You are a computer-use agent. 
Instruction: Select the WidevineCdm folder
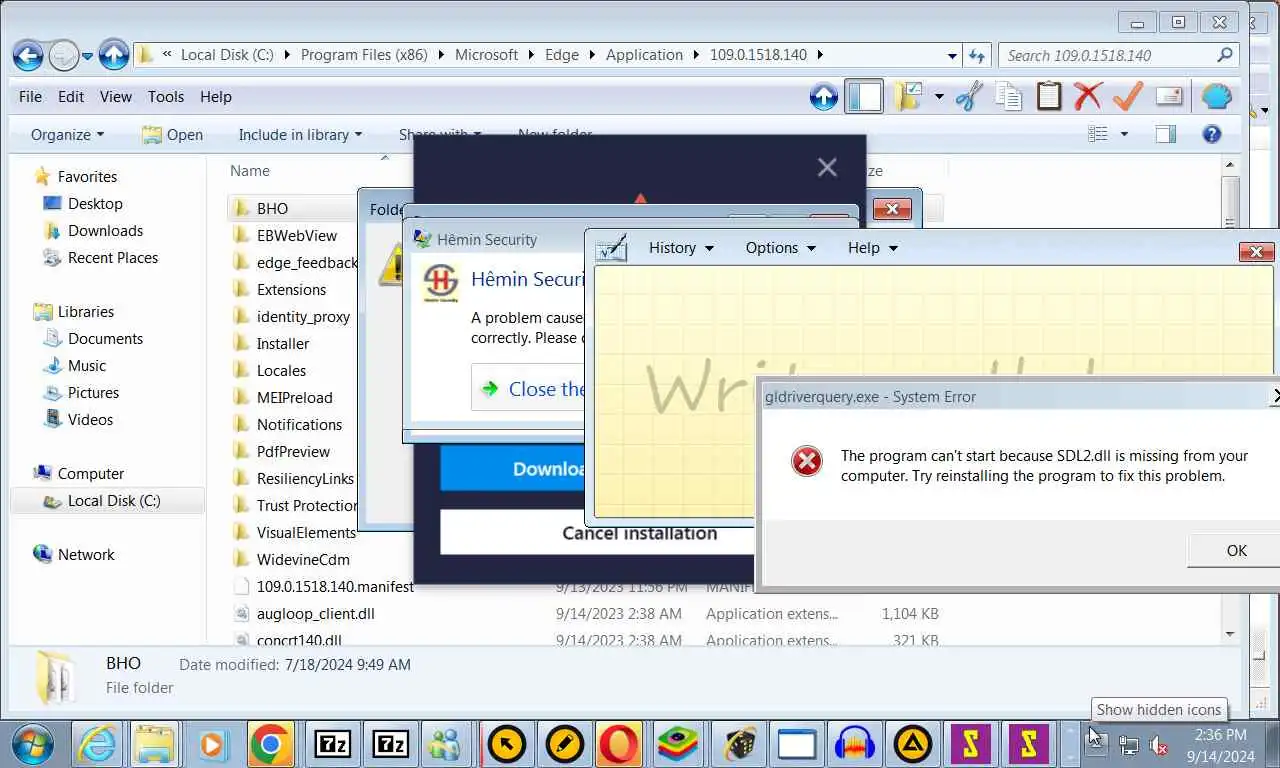[x=303, y=560]
